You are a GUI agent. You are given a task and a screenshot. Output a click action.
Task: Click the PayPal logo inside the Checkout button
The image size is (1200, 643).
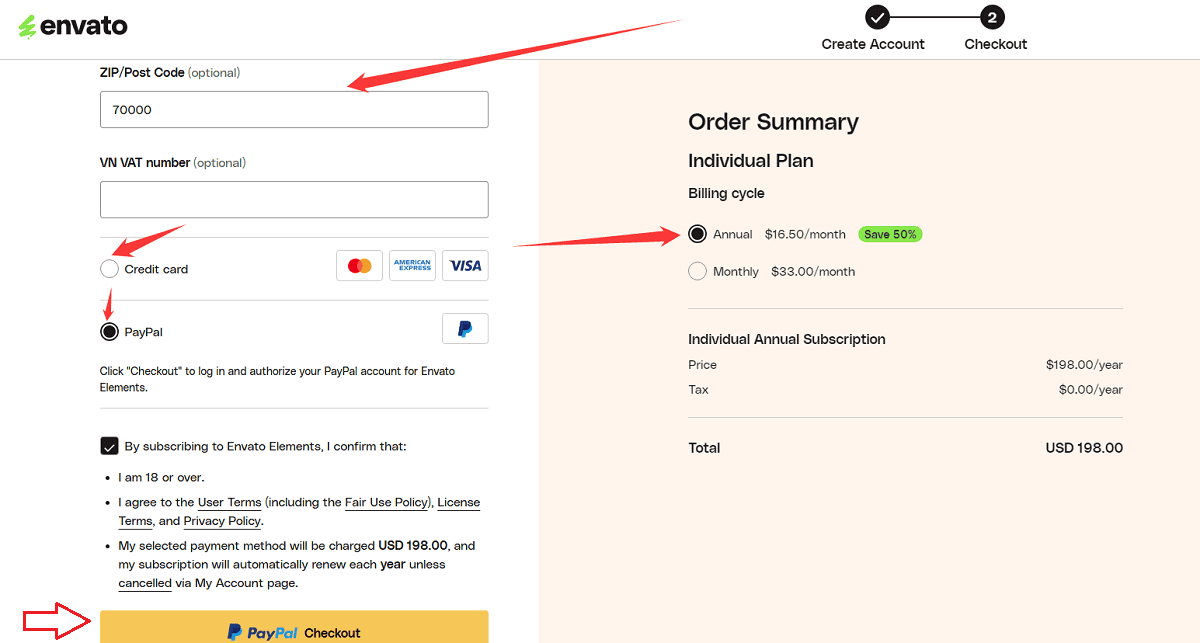258,631
